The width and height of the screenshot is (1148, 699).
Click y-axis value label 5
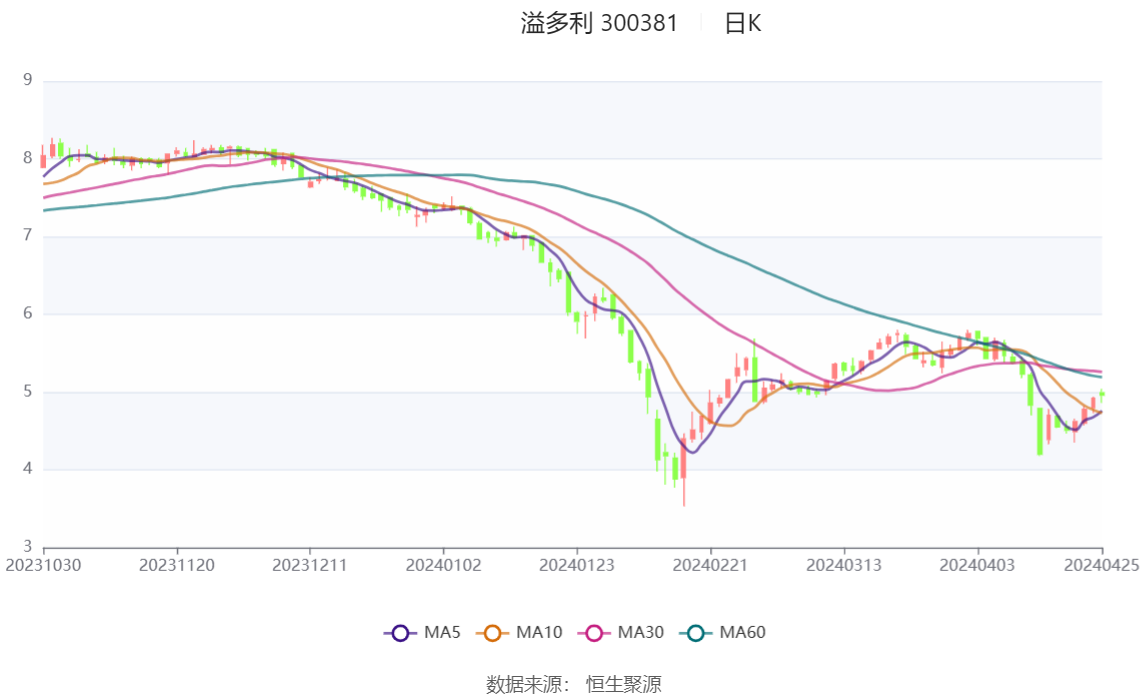click(28, 392)
